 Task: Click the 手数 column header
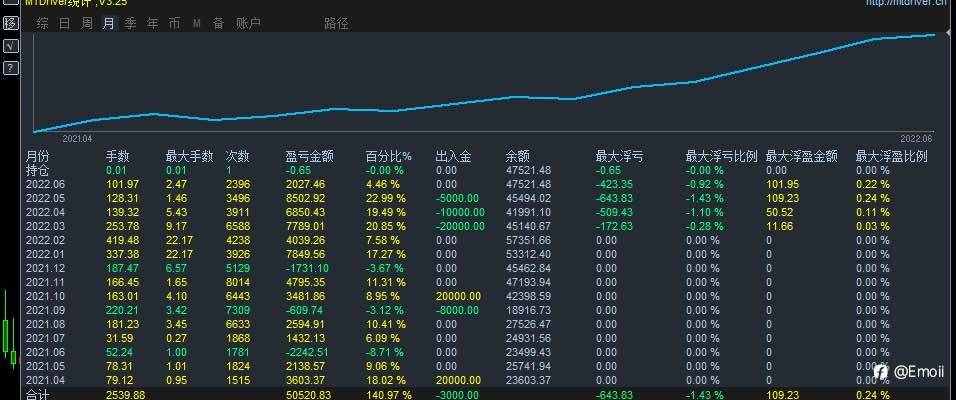coord(118,157)
